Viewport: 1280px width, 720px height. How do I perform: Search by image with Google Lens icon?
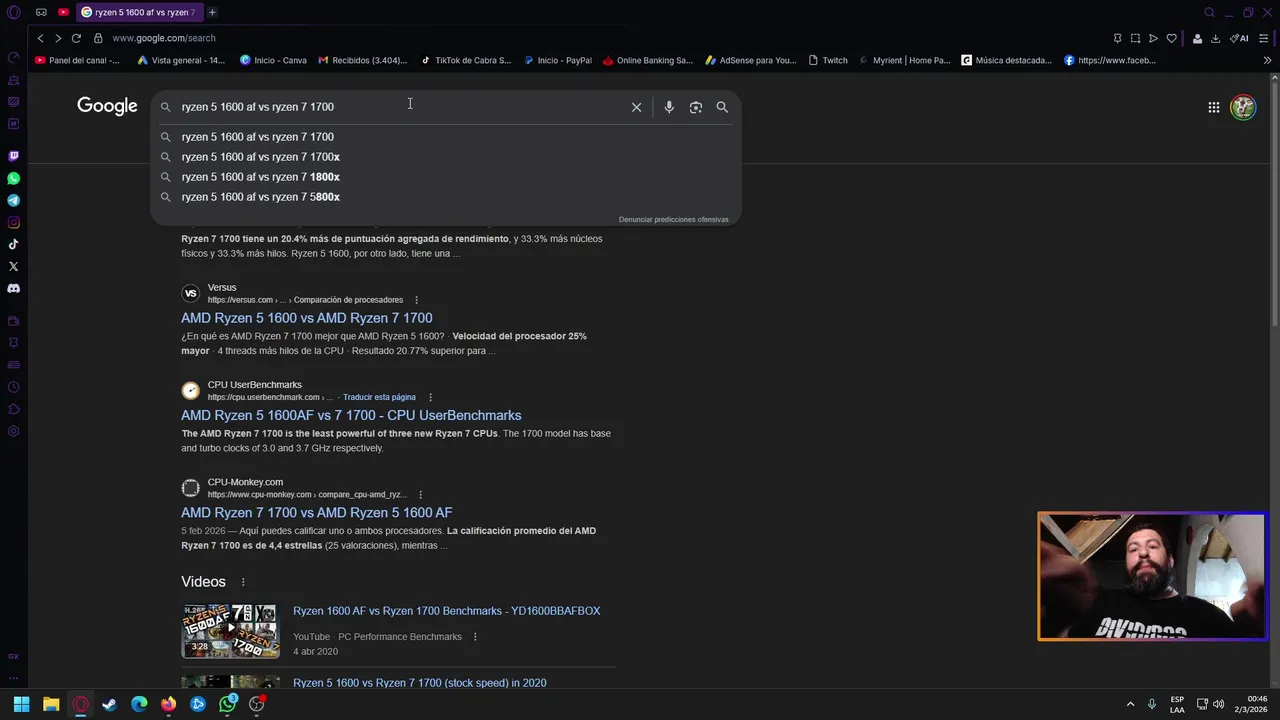(x=696, y=107)
